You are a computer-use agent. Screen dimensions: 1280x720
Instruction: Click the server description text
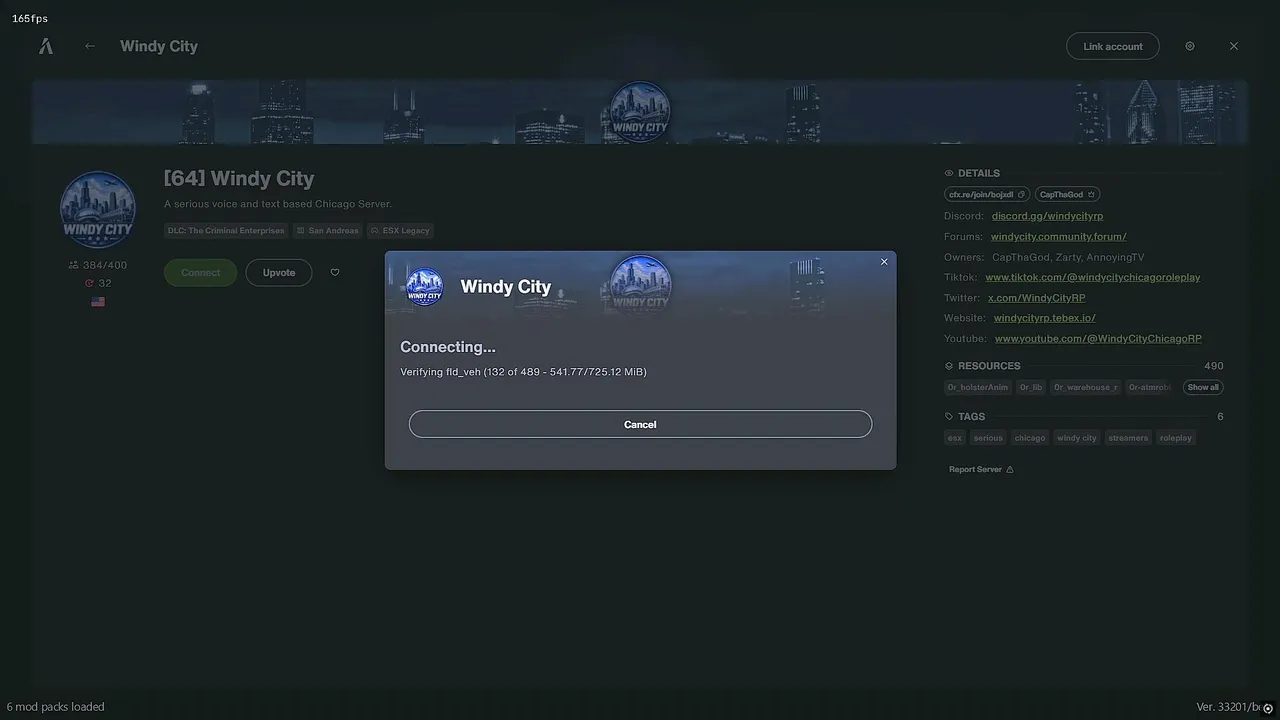pyautogui.click(x=278, y=204)
